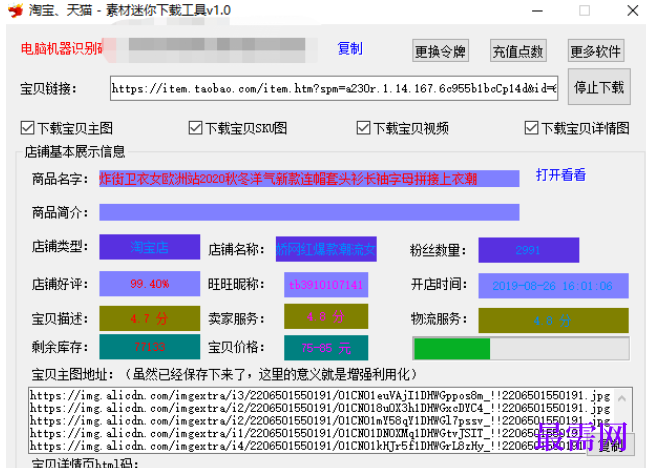Click the app logo icon in title bar
646x468 pixels.
pyautogui.click(x=15, y=10)
